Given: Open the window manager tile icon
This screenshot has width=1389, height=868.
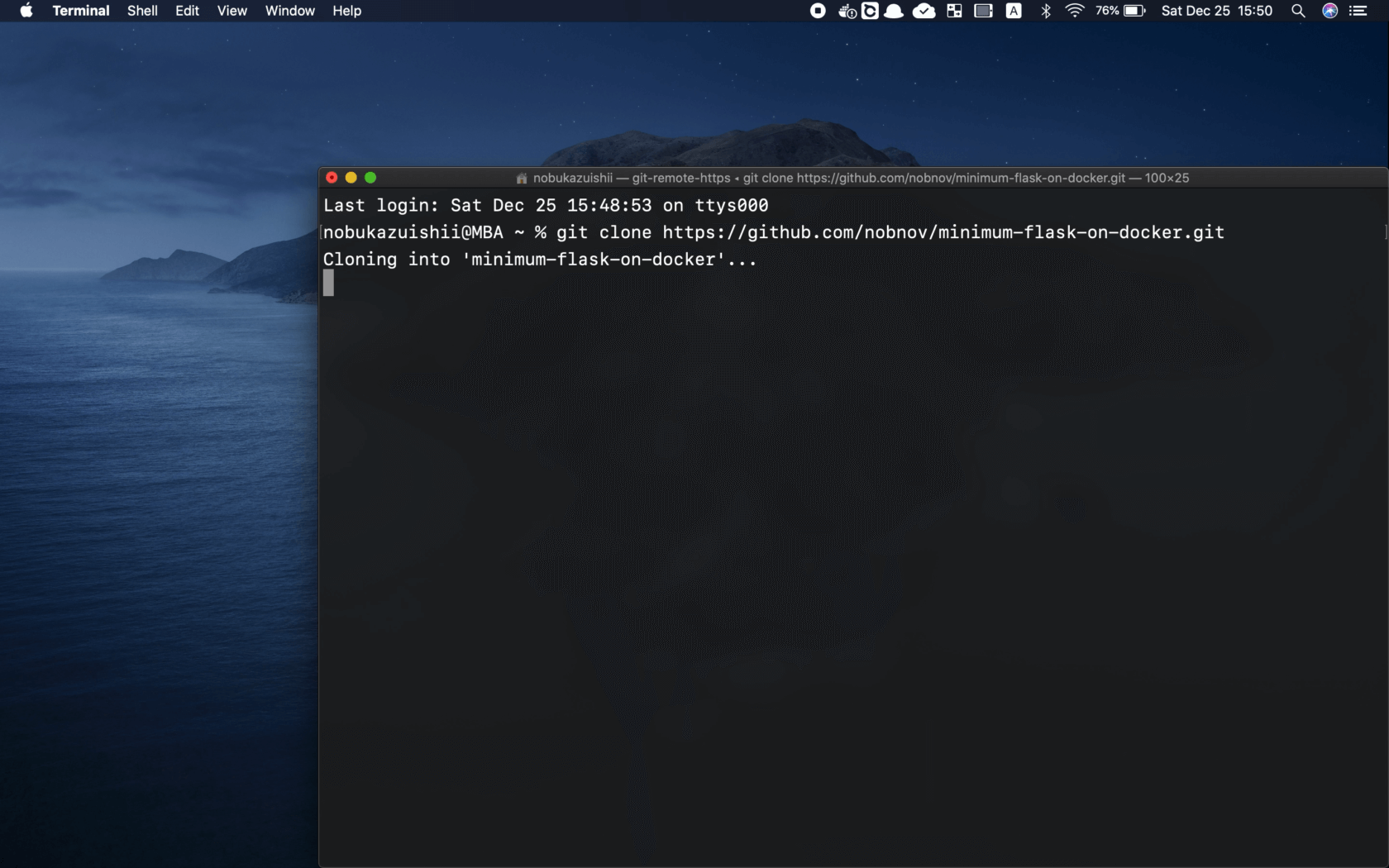Looking at the screenshot, I should 953,11.
